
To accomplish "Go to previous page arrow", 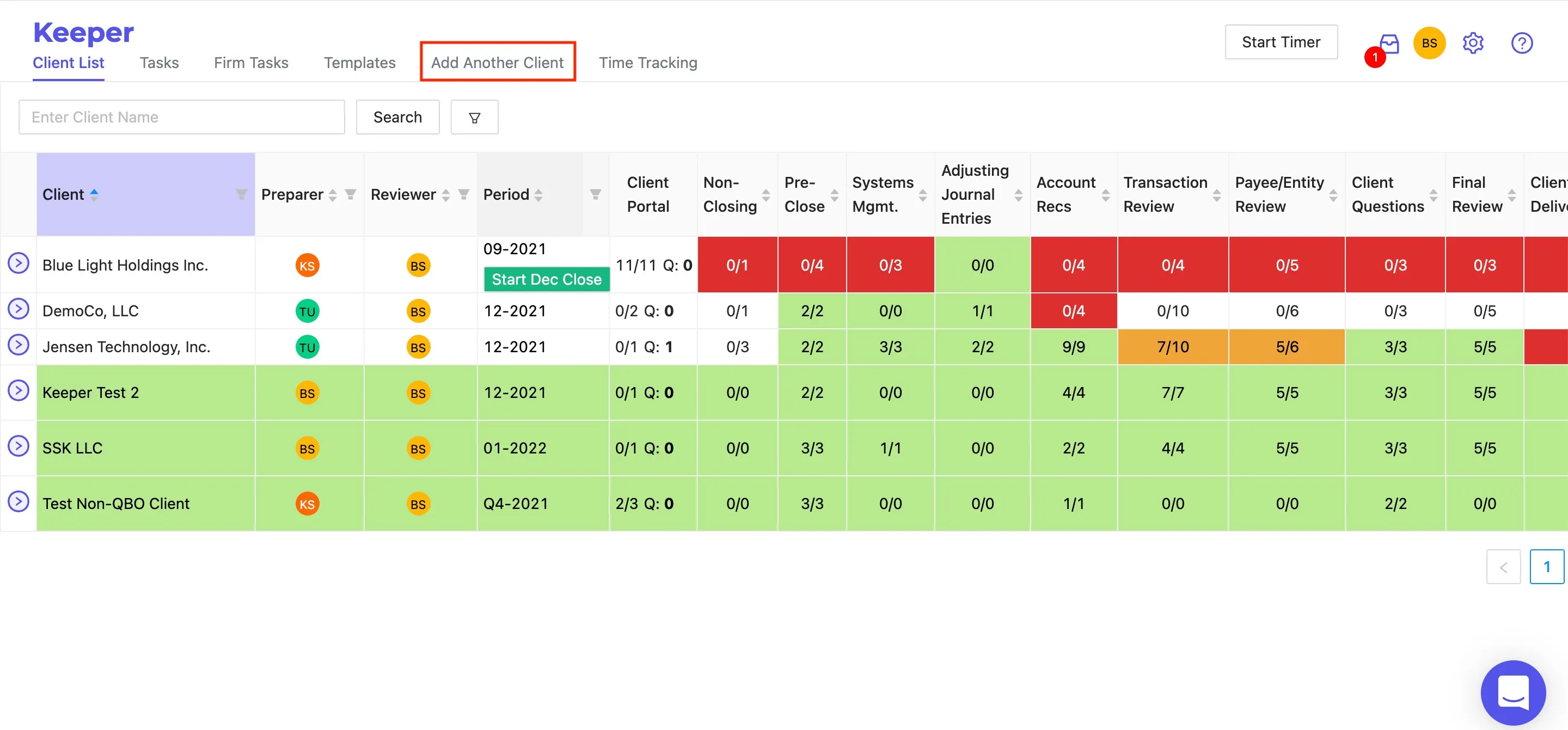I will pos(1503,567).
